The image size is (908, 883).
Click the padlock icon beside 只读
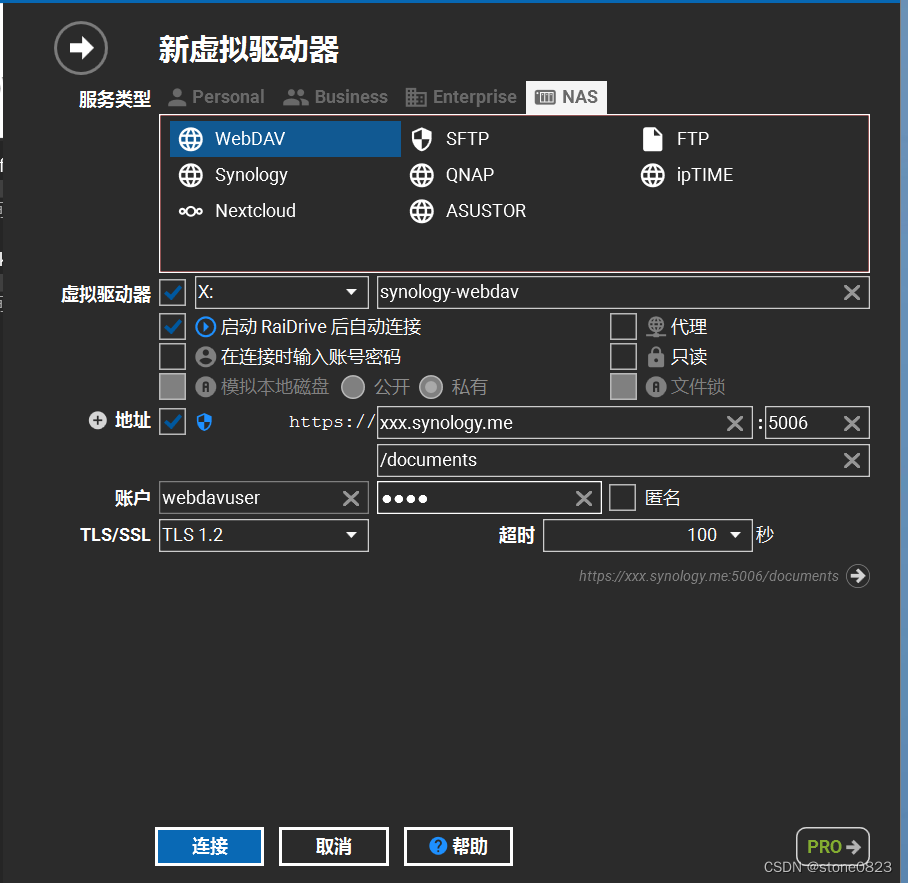click(656, 357)
